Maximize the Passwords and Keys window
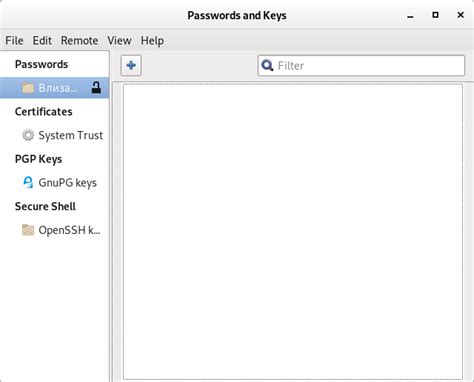This screenshot has width=474, height=382. 435,15
